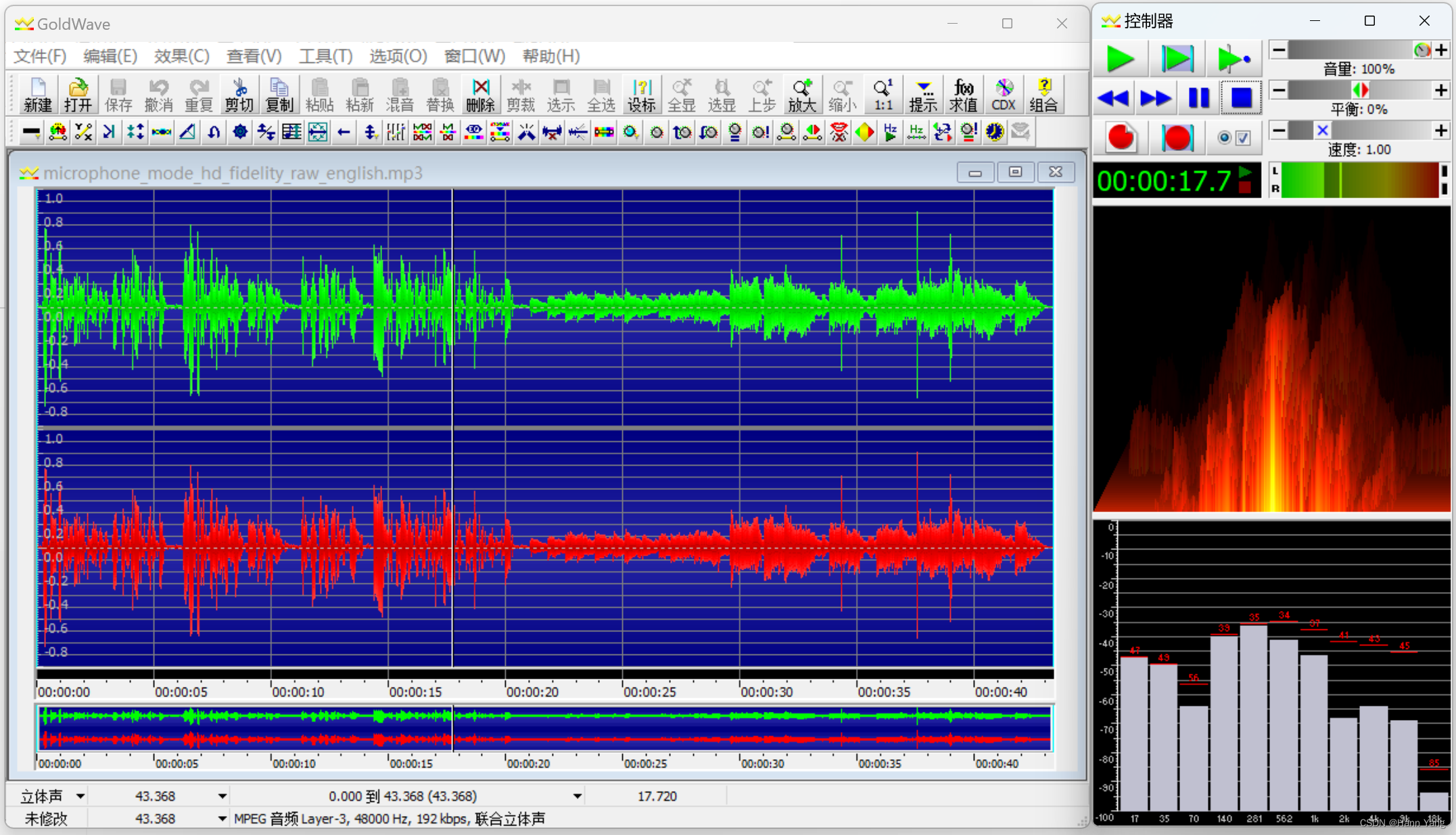Expand the 立体声 channel dropdown
The height and width of the screenshot is (835, 1456).
point(80,796)
